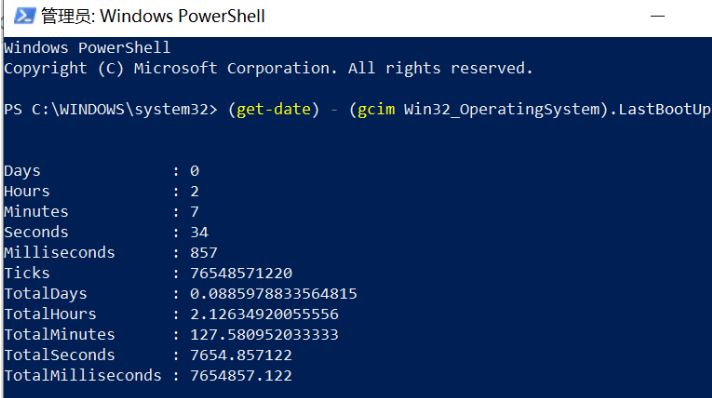Click the PowerShell icon in title bar
712x398 pixels.
[x=25, y=16]
